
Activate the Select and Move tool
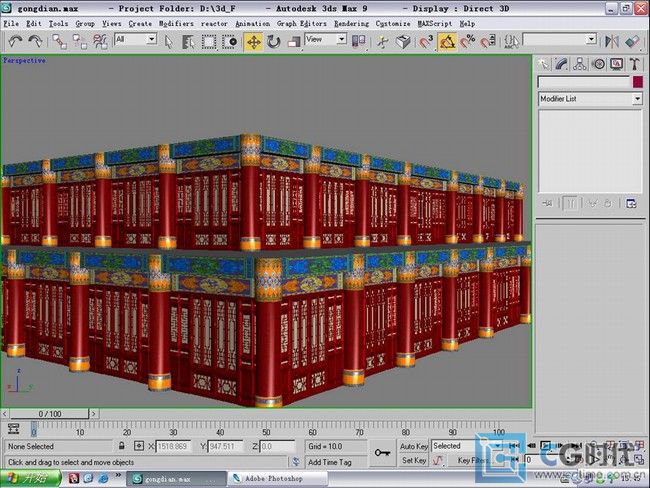[253, 42]
